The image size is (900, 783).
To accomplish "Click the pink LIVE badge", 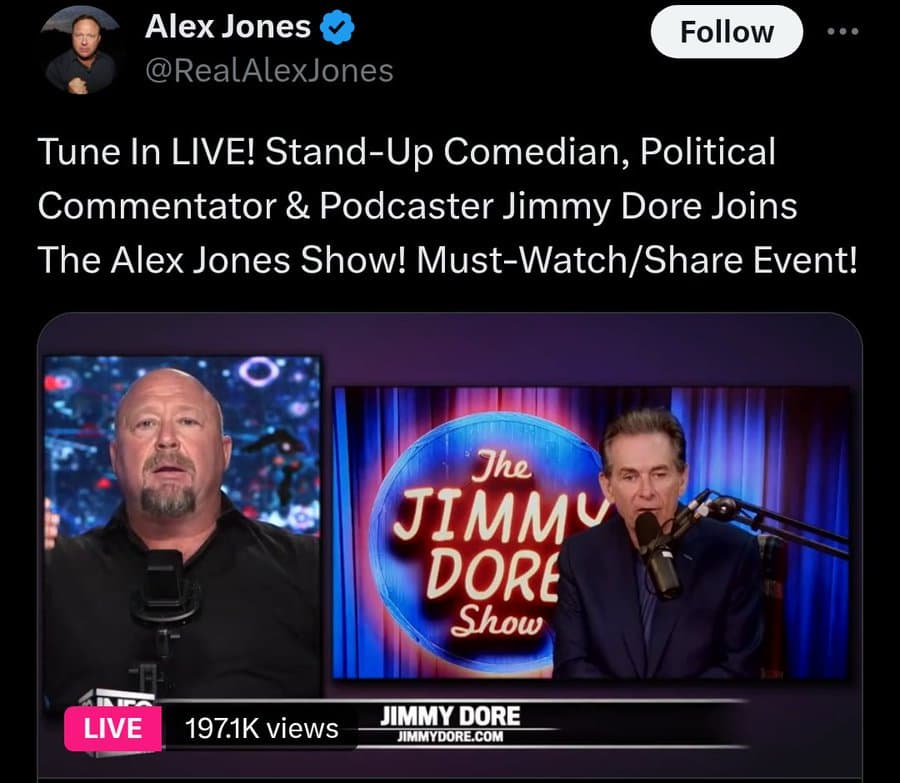I will pos(112,728).
